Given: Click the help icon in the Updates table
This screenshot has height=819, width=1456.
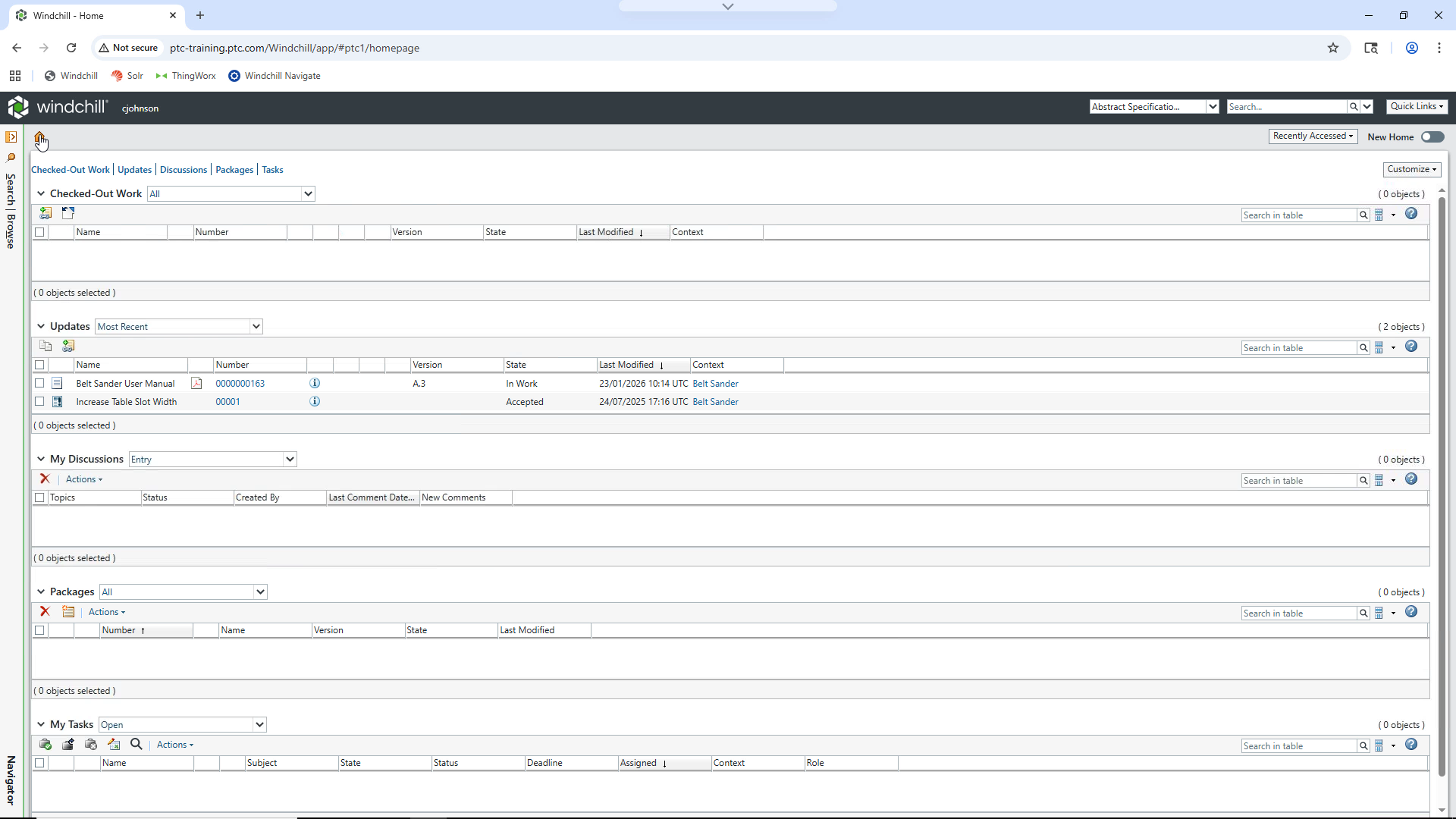Looking at the screenshot, I should (x=1411, y=347).
